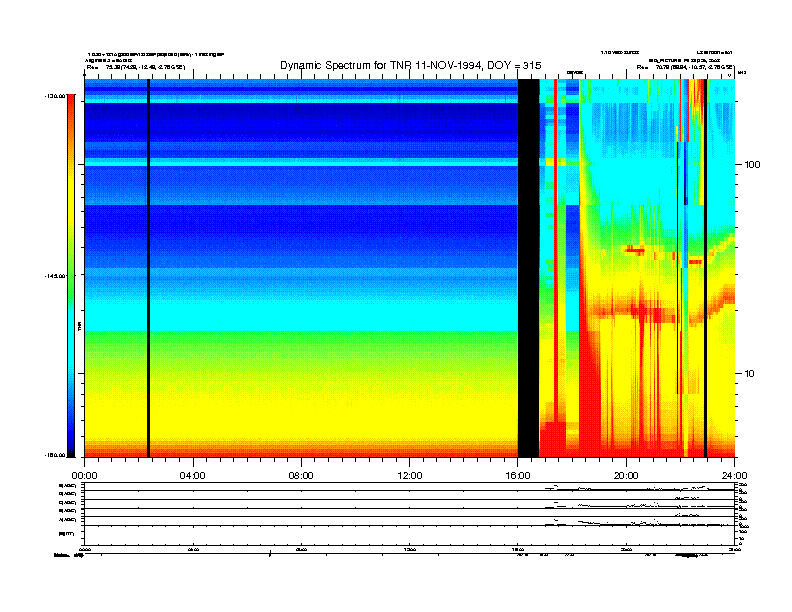Click the 100 frequency axis label
This screenshot has width=792, height=612.
click(x=752, y=165)
